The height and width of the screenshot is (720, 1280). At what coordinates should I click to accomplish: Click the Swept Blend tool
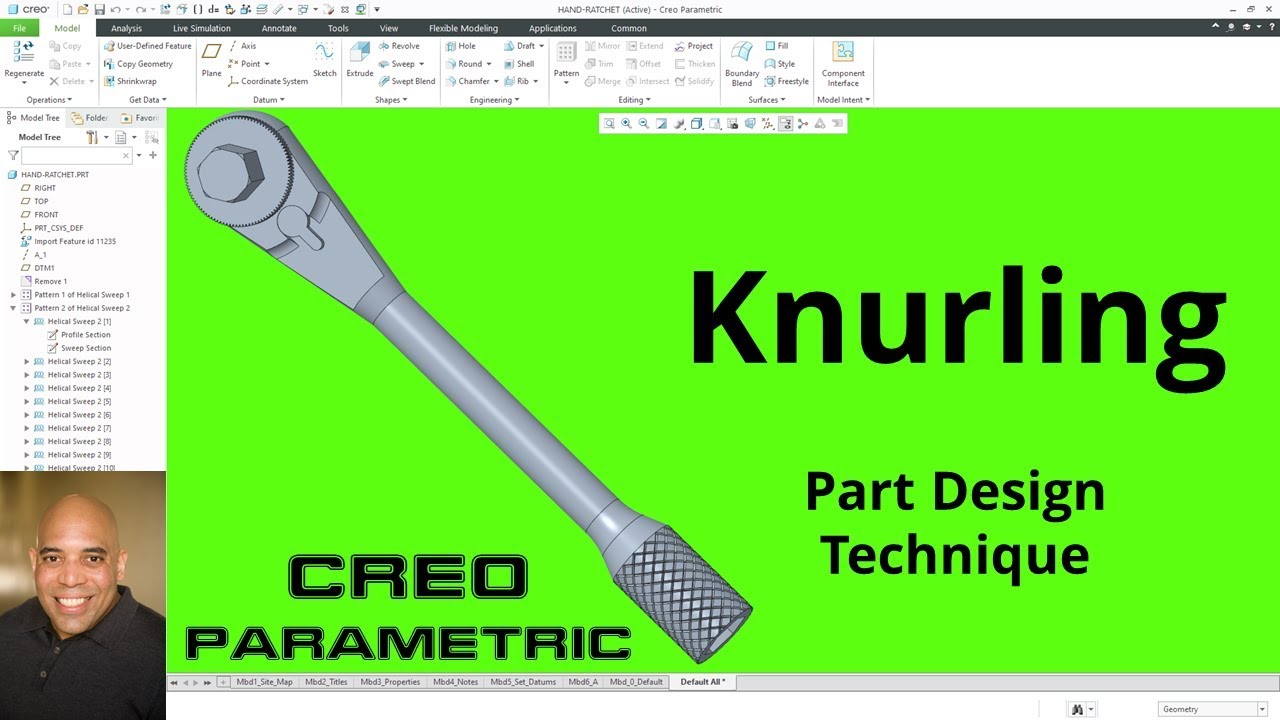[x=407, y=81]
